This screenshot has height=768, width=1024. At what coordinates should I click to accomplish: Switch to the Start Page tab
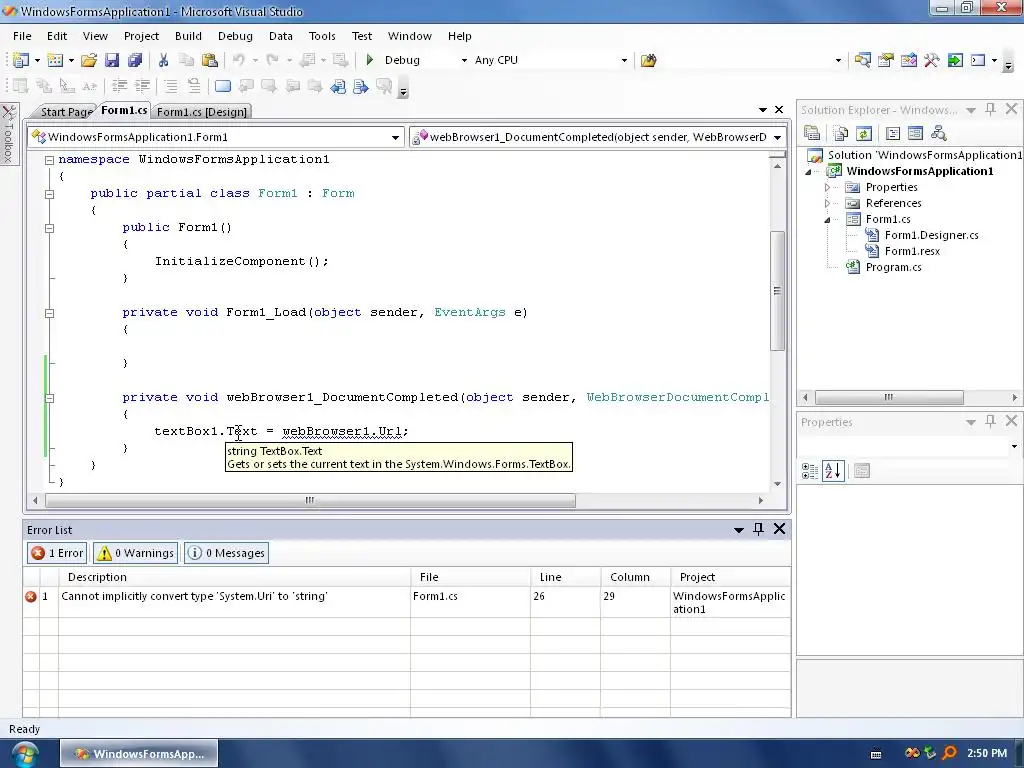click(x=66, y=112)
